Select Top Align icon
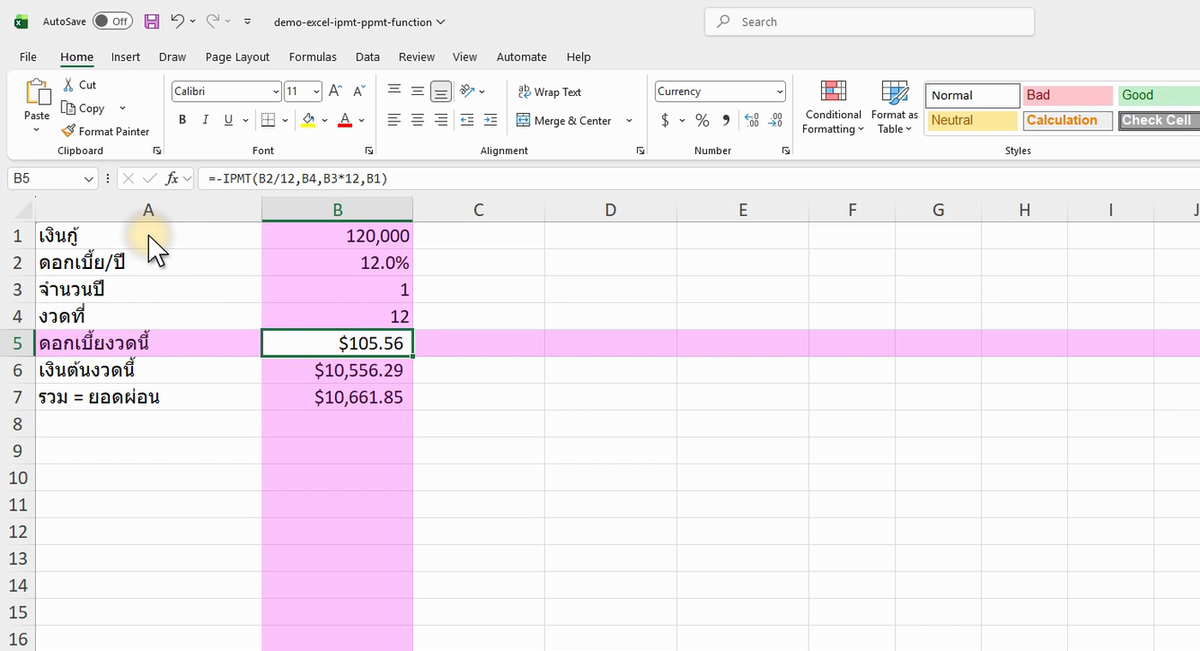The image size is (1200, 651). (394, 91)
